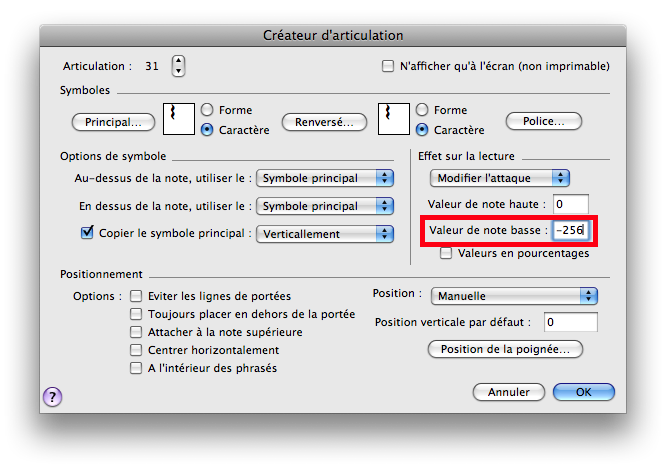The image size is (666, 468).
Task: Check Eviter les lignes de portées
Action: pos(136,296)
